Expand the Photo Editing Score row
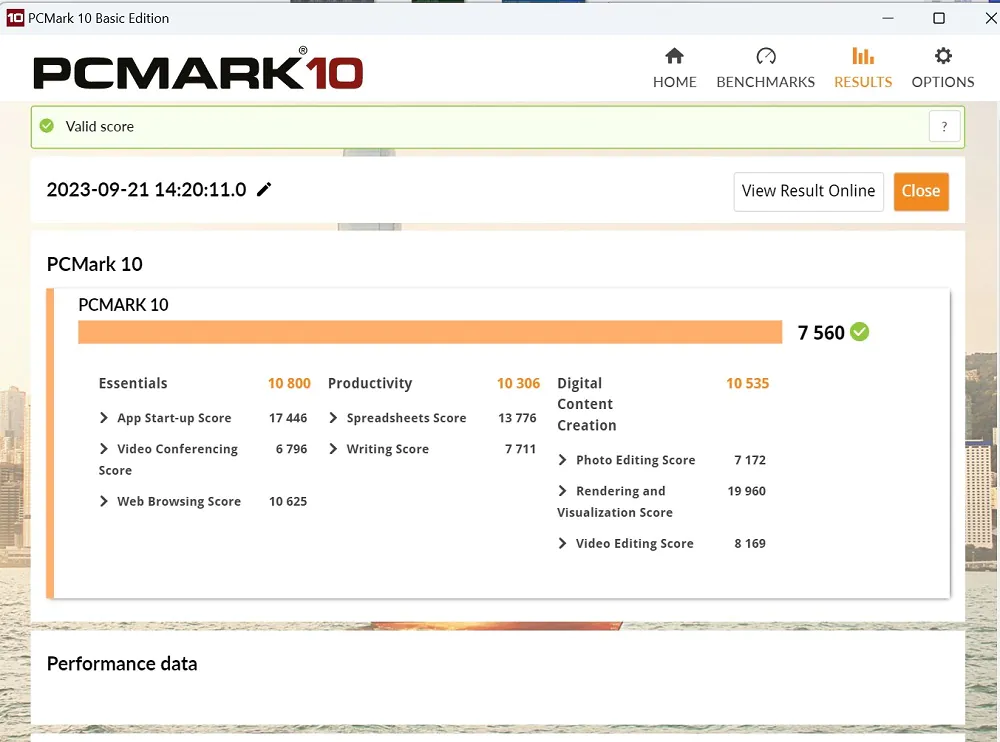This screenshot has height=742, width=1000. point(562,459)
